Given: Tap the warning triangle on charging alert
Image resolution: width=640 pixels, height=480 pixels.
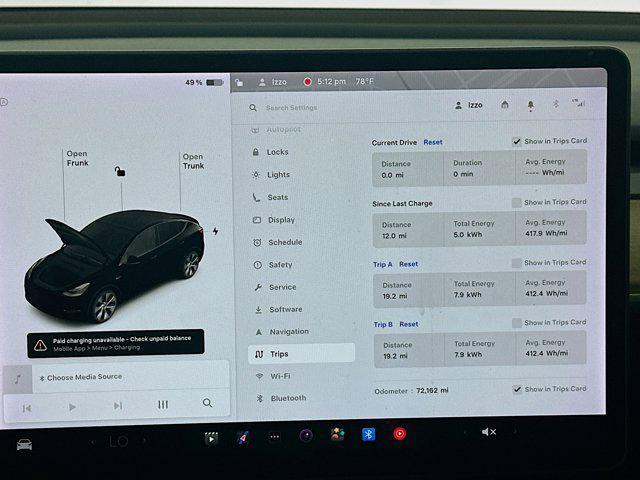Looking at the screenshot, I should tap(40, 345).
